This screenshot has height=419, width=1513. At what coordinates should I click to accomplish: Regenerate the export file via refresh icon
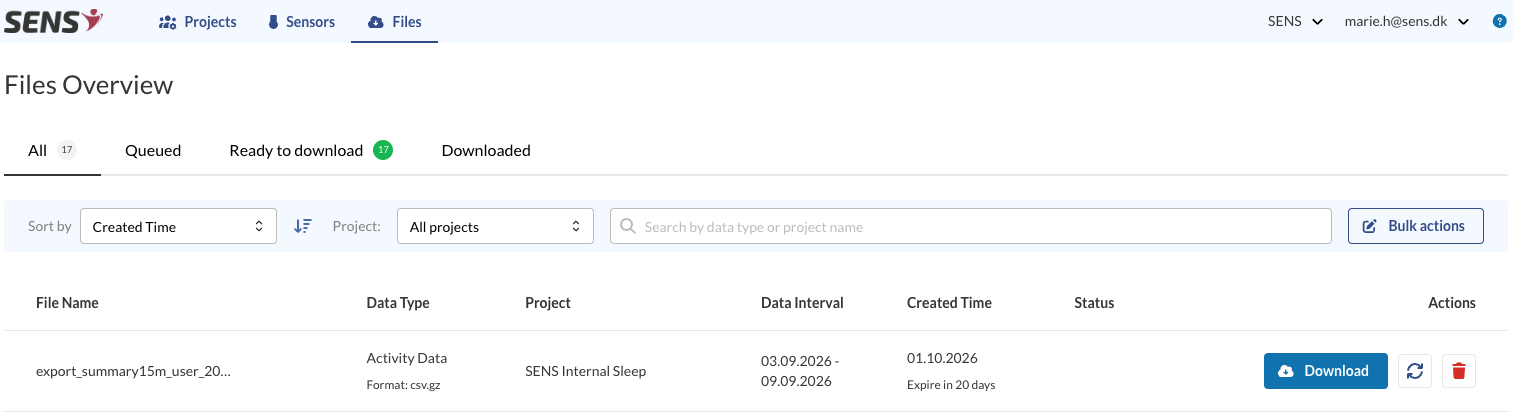1414,371
